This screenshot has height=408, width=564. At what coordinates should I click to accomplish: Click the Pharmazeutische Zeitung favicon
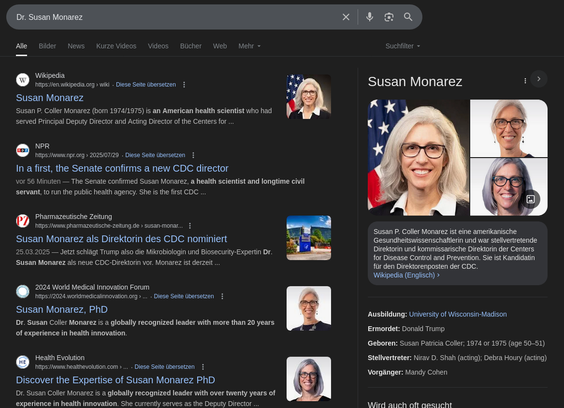click(22, 221)
